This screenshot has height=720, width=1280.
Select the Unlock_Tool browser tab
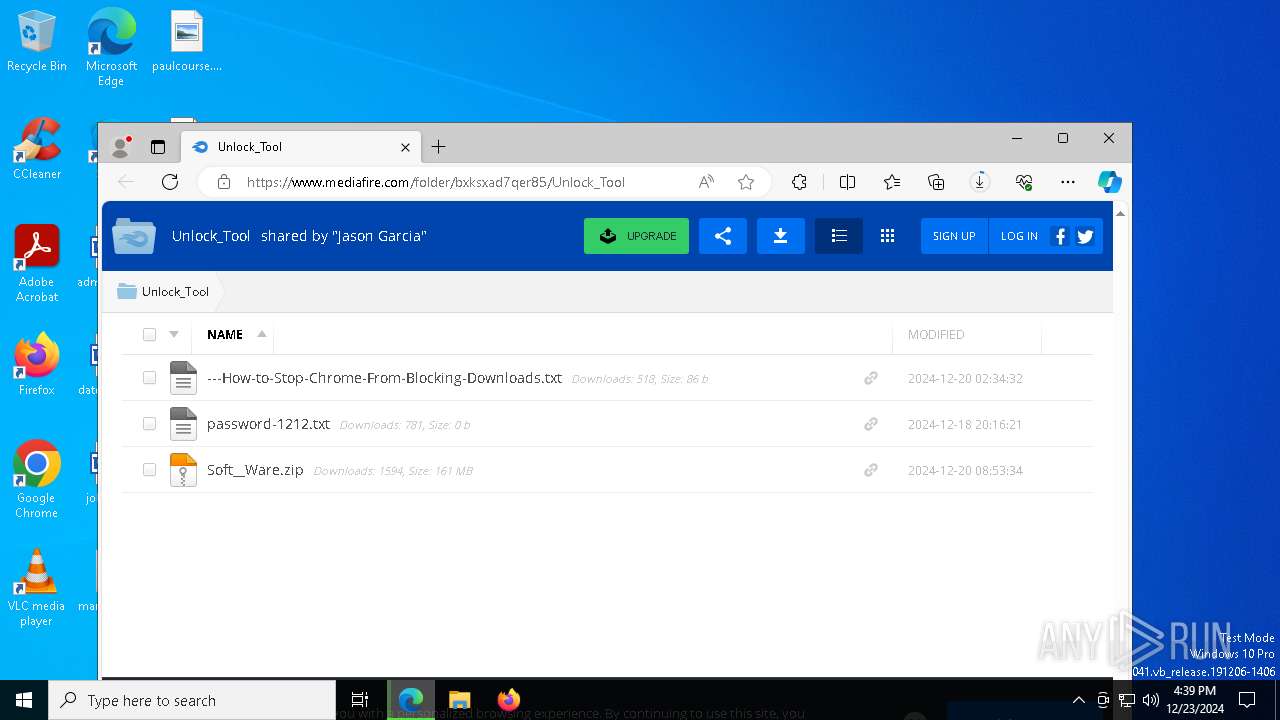pos(301,147)
